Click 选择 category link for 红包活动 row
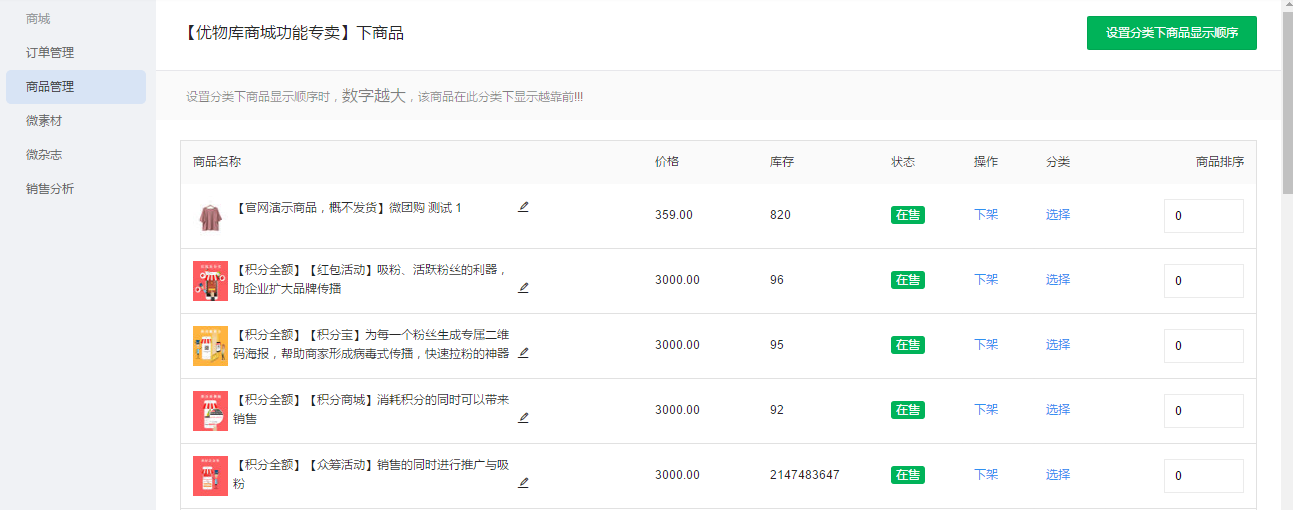 click(1057, 280)
